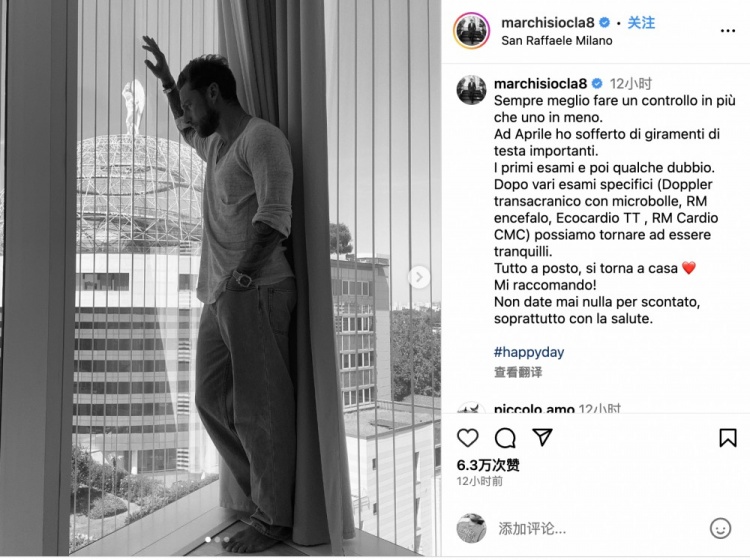Select second carousel dot indicator
This screenshot has height=560, width=750.
(x=217, y=539)
